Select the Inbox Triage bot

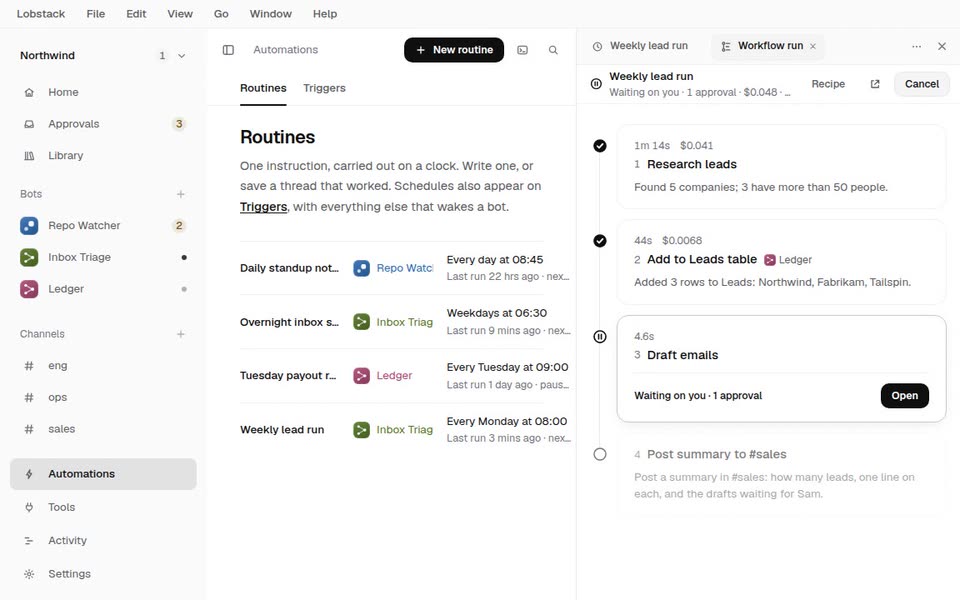tap(103, 257)
